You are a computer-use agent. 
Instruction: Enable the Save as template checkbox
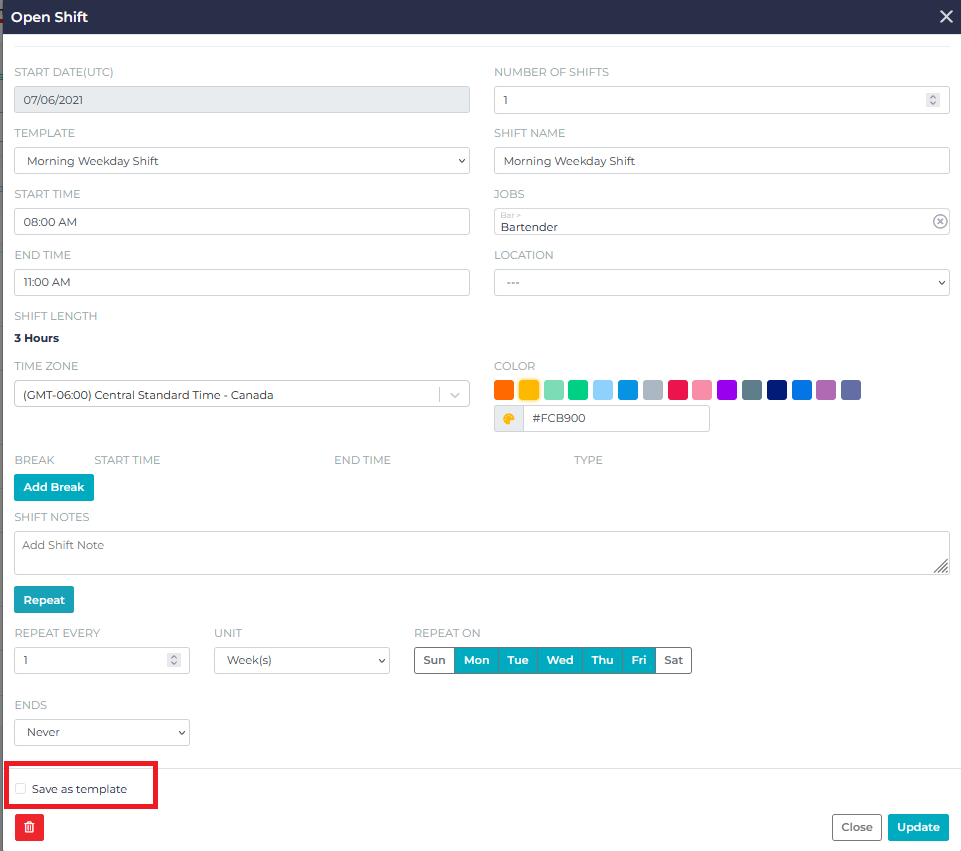(21, 789)
